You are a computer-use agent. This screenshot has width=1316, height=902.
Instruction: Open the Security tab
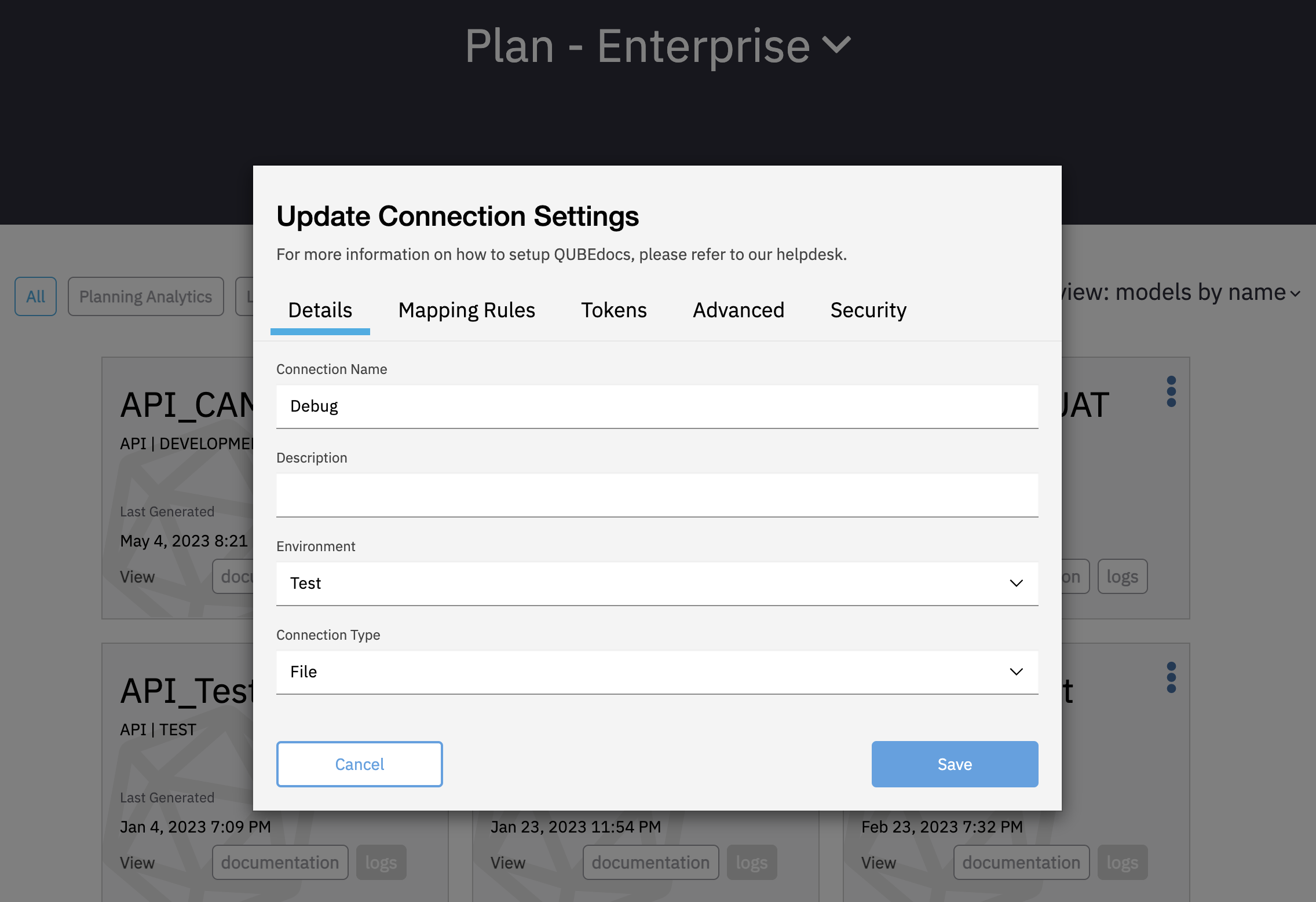tap(868, 310)
